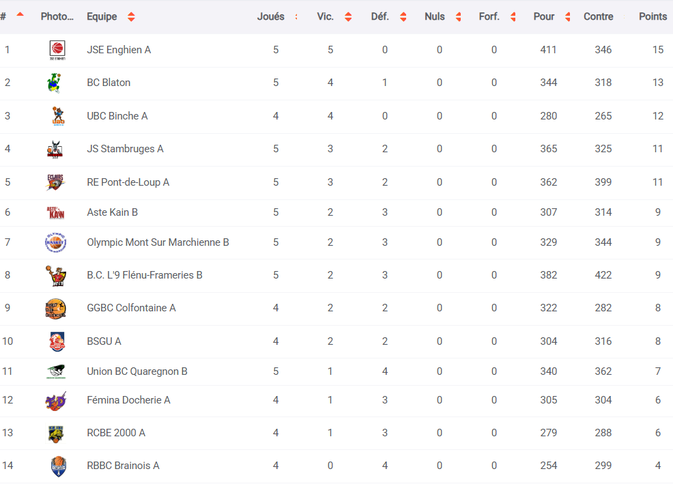
Task: Select team name GGBC Colfontaine A
Action: tap(131, 308)
